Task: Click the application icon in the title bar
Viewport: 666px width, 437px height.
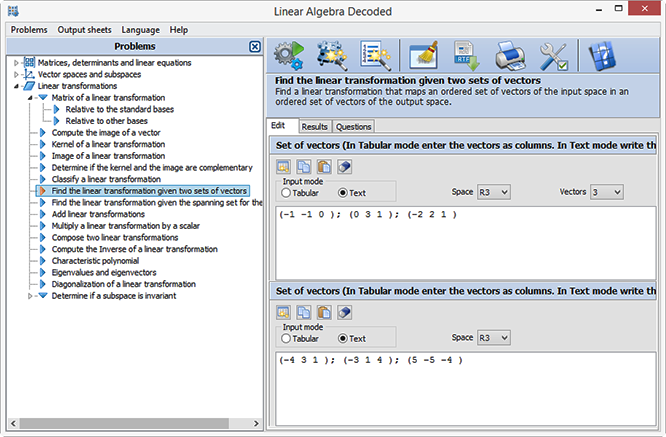Action: (13, 11)
